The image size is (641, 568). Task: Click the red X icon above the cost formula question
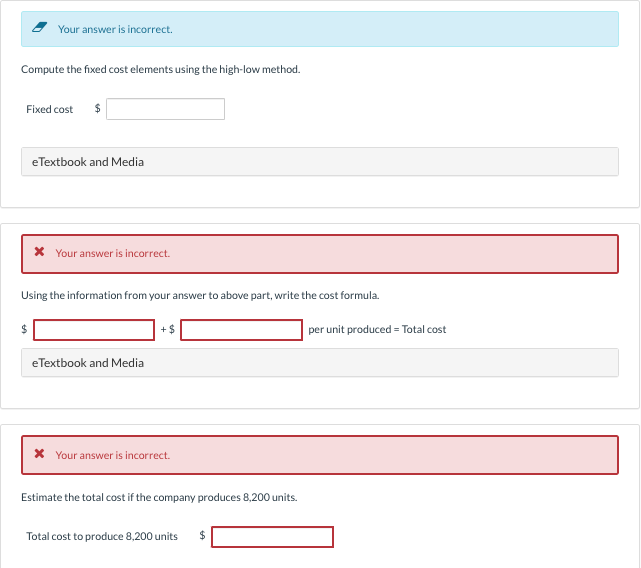[39, 251]
